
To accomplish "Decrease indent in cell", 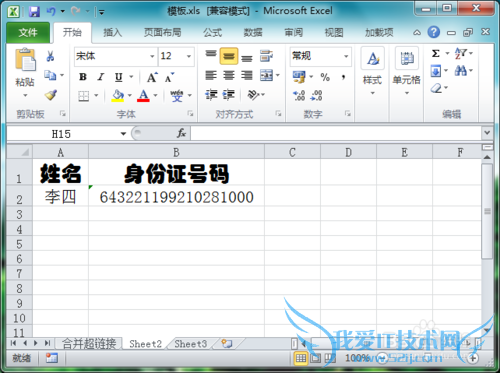I will click(x=211, y=95).
